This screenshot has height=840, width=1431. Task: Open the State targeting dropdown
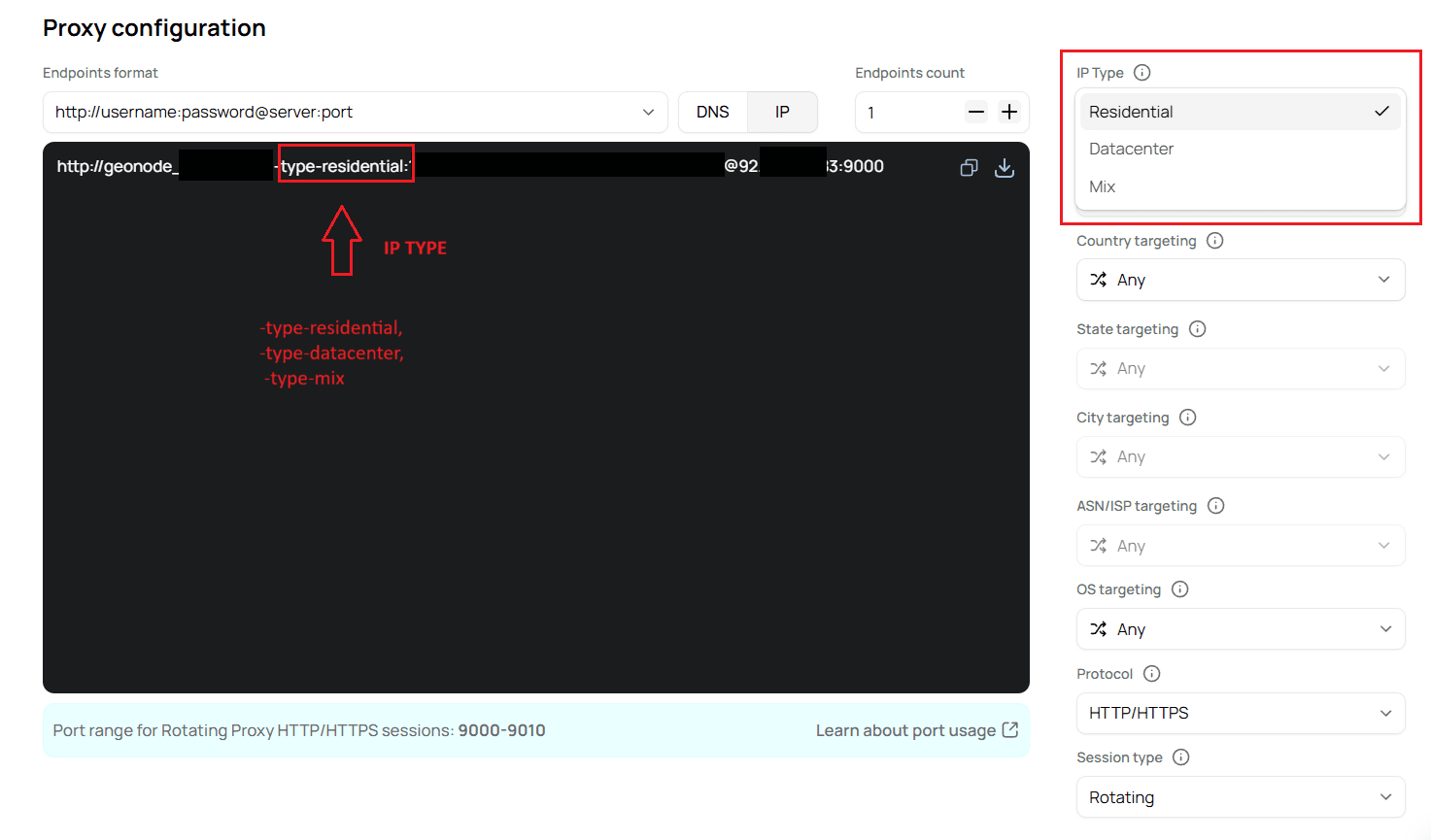point(1241,368)
